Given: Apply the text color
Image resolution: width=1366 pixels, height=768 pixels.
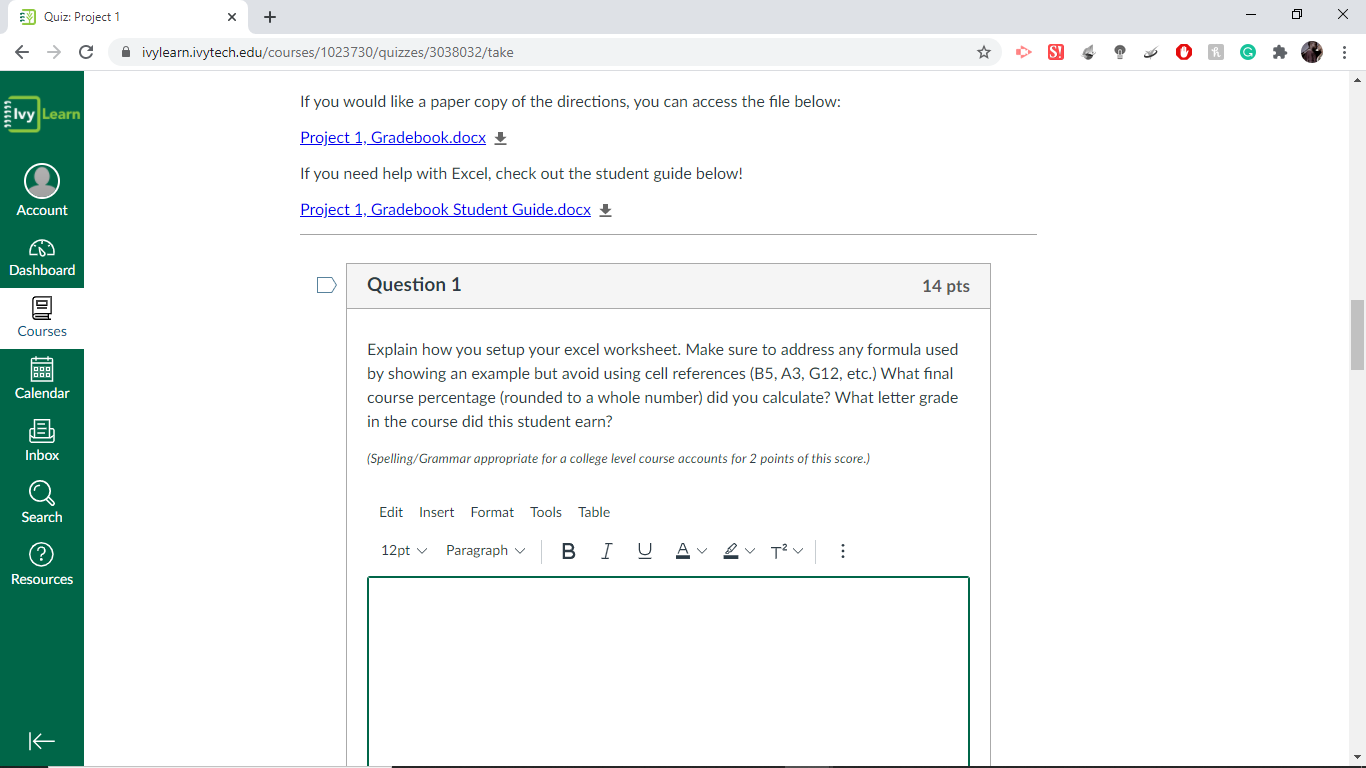Looking at the screenshot, I should 683,551.
